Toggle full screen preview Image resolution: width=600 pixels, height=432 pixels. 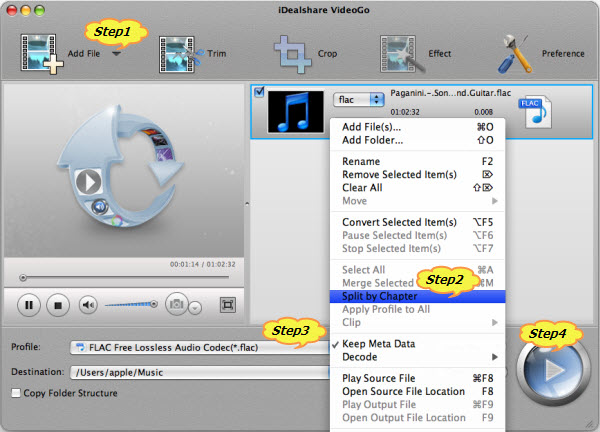228,305
